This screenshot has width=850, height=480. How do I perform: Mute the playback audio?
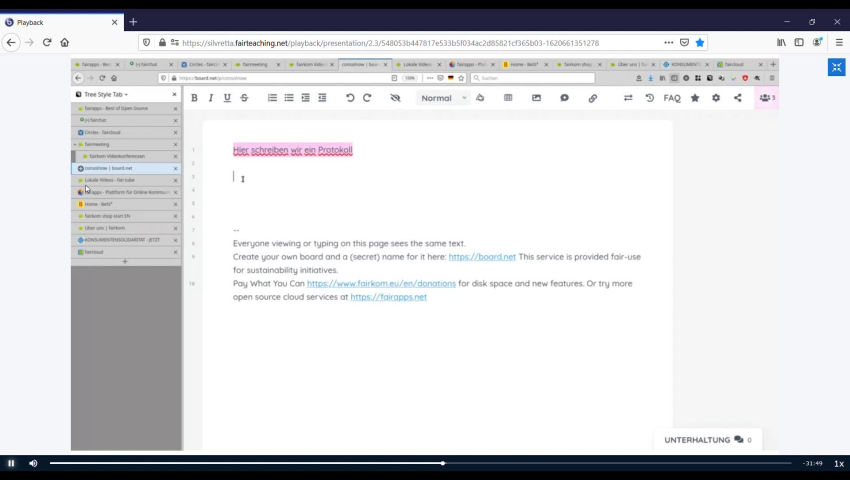click(33, 463)
